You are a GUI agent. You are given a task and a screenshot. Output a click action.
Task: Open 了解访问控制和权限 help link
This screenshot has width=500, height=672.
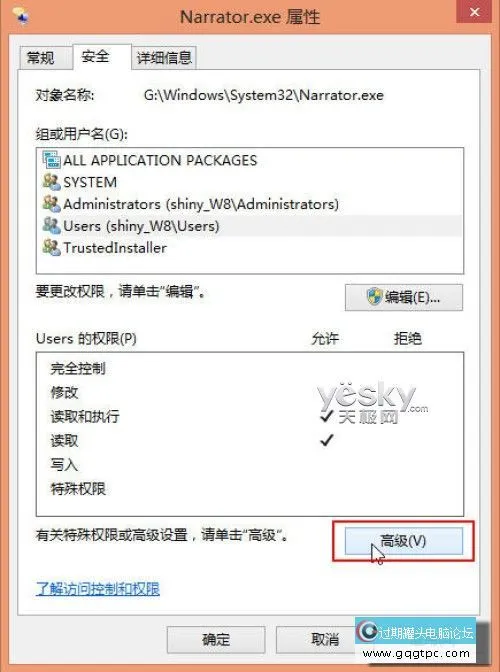[98, 589]
